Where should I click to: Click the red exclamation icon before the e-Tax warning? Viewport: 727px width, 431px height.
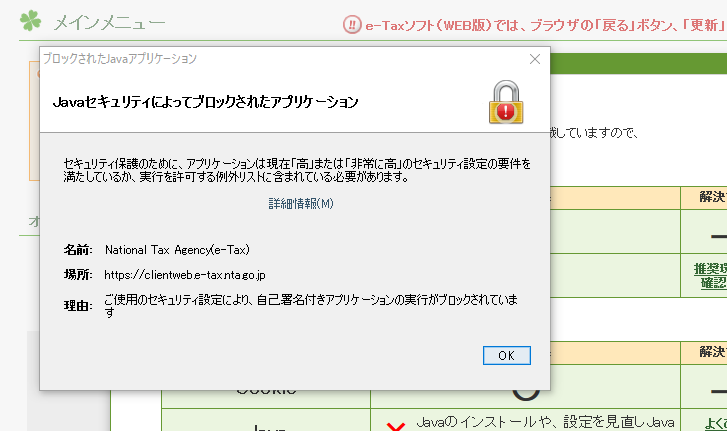click(352, 25)
